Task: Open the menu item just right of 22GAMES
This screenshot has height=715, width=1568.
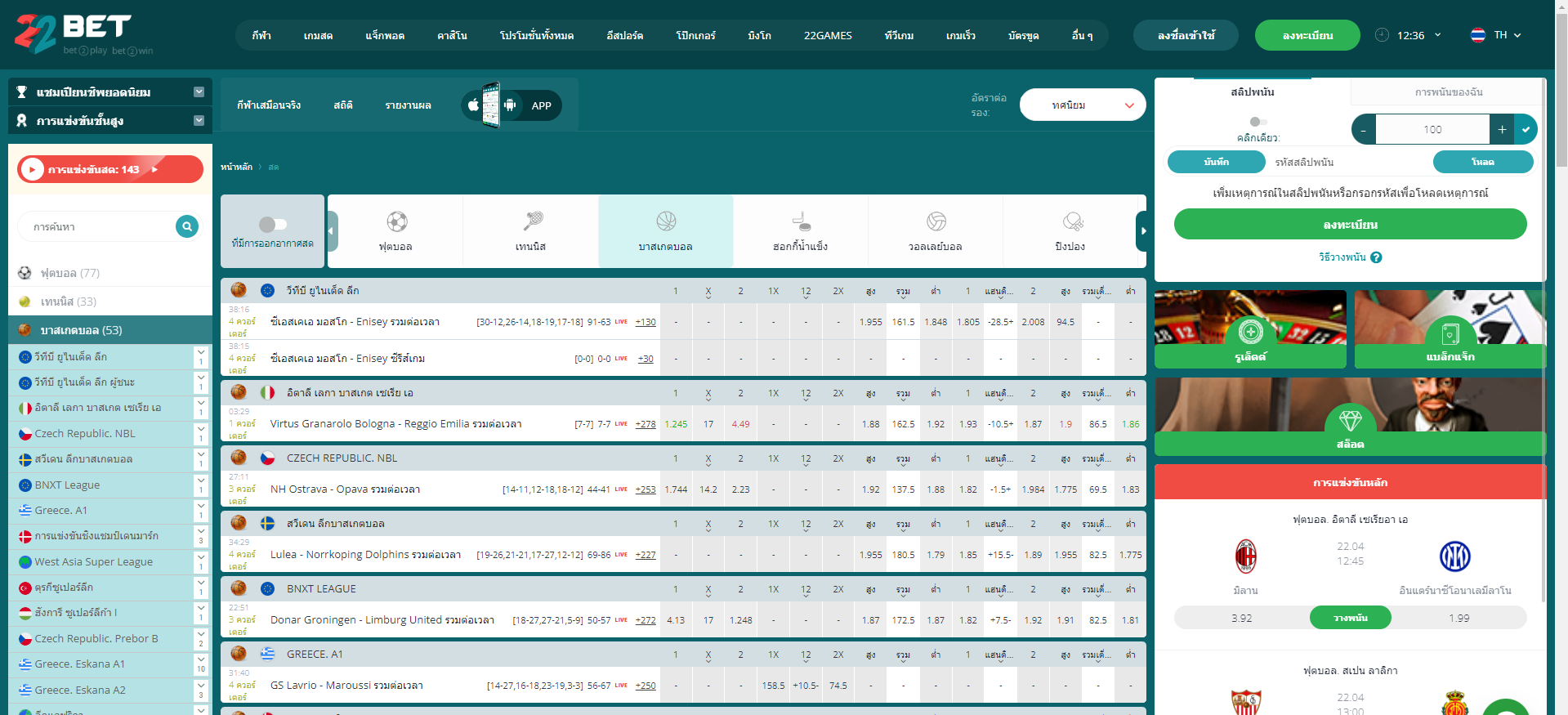Action: (899, 35)
